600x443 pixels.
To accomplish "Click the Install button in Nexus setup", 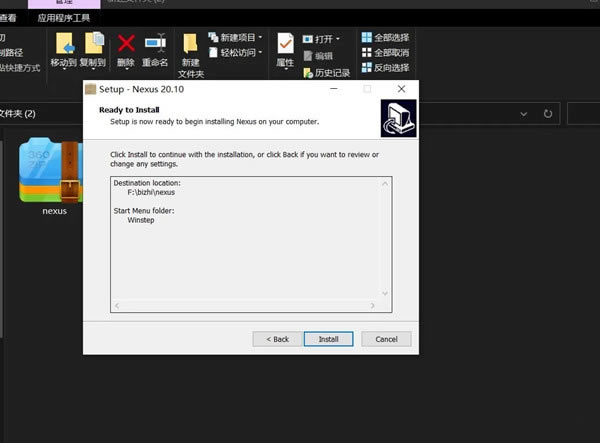I will [x=328, y=339].
